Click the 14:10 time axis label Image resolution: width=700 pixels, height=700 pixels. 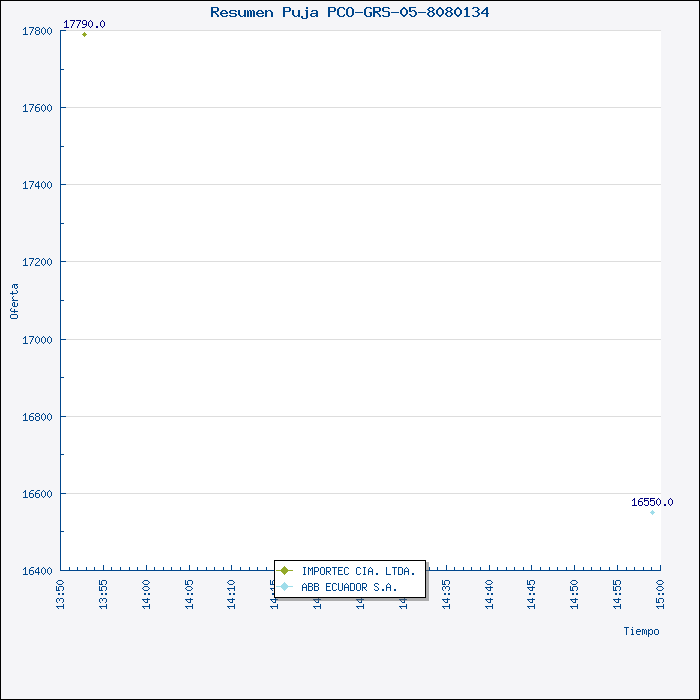click(232, 592)
